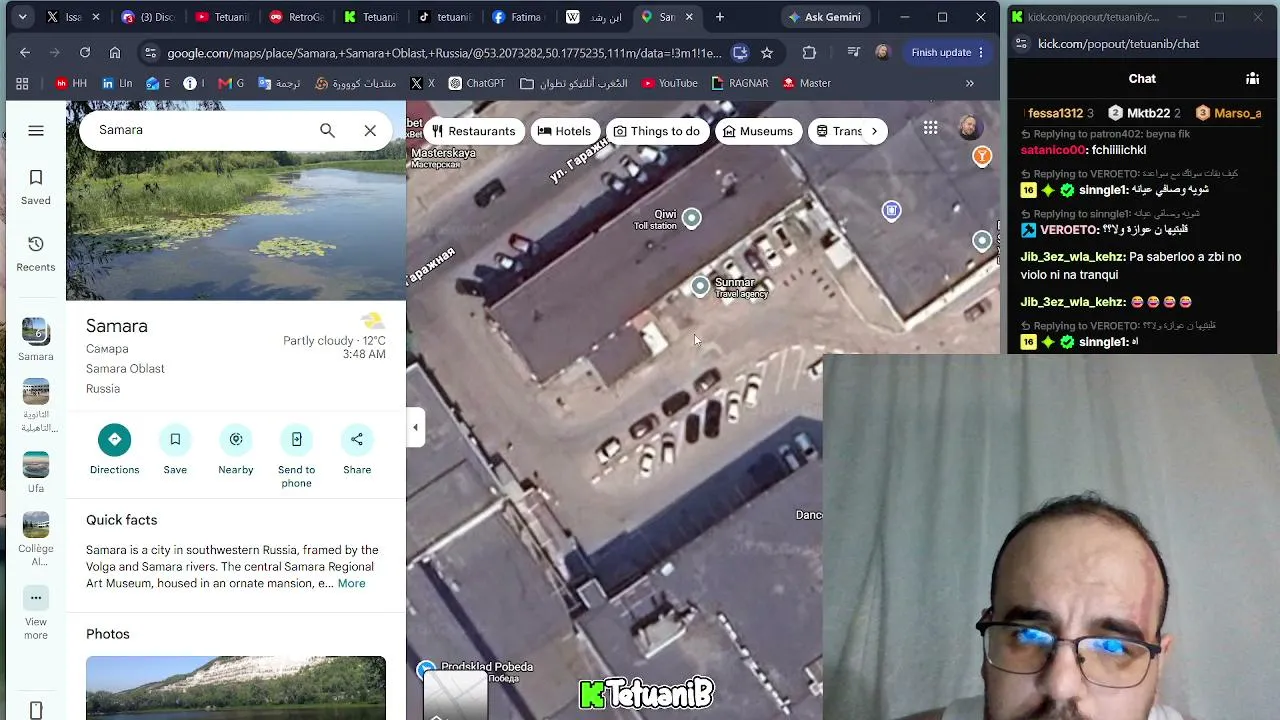Click the Samara search input field
The height and width of the screenshot is (720, 1280).
click(x=200, y=130)
